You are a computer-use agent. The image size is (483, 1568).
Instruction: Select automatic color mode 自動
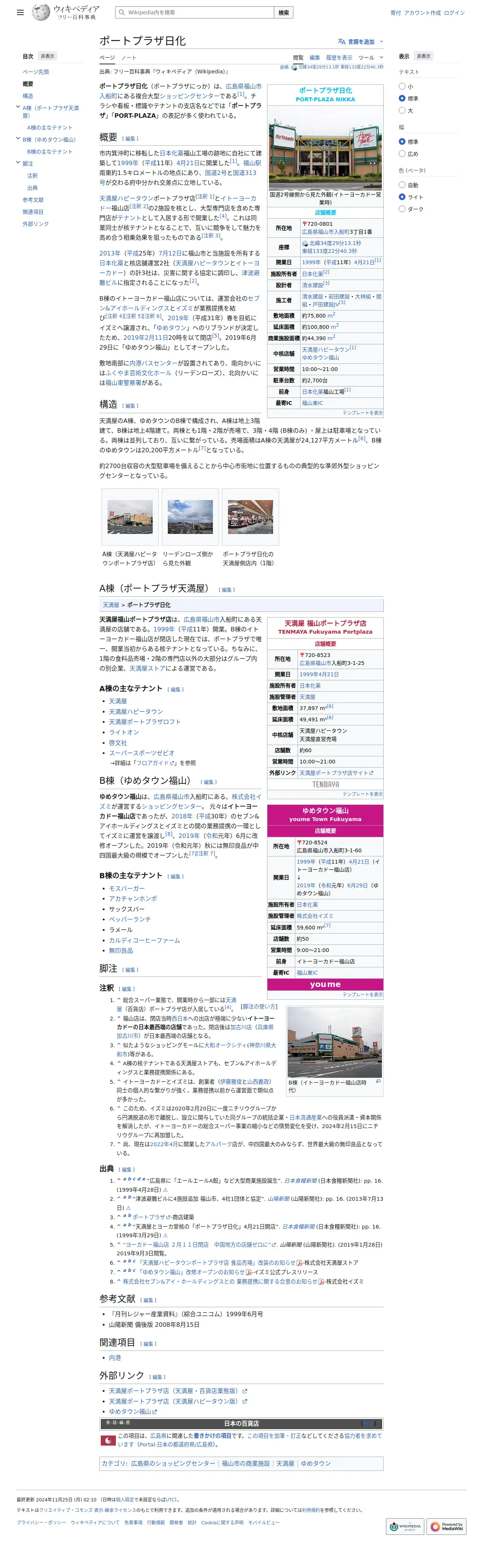402,184
